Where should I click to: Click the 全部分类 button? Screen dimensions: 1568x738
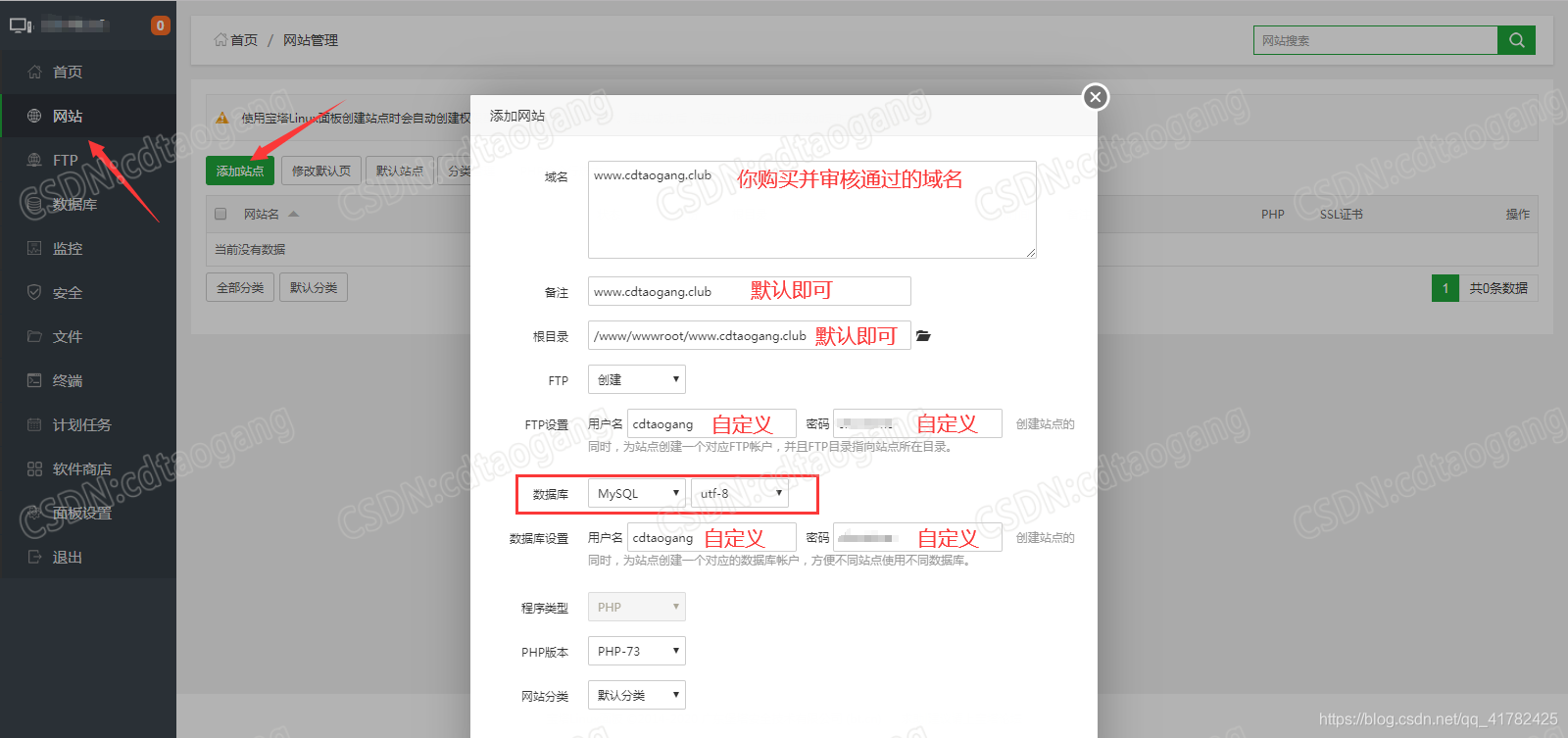(x=240, y=287)
